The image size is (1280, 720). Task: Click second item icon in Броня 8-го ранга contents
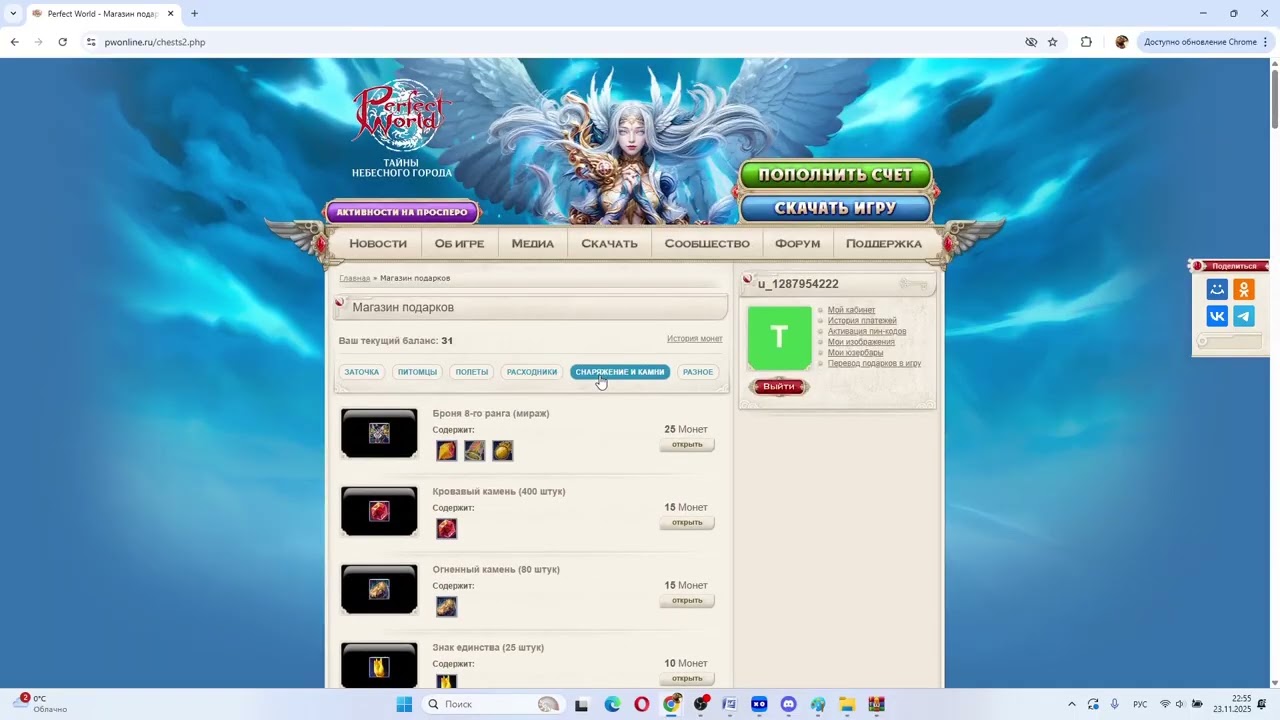[x=474, y=451]
